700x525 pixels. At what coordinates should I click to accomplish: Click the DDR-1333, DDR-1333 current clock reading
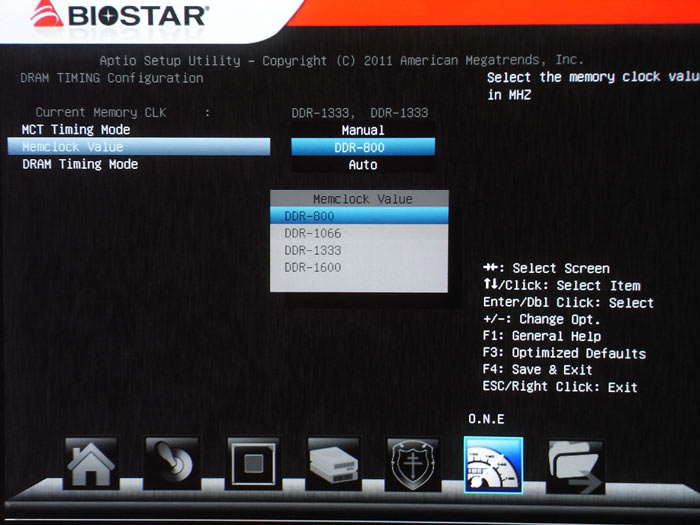pos(360,112)
